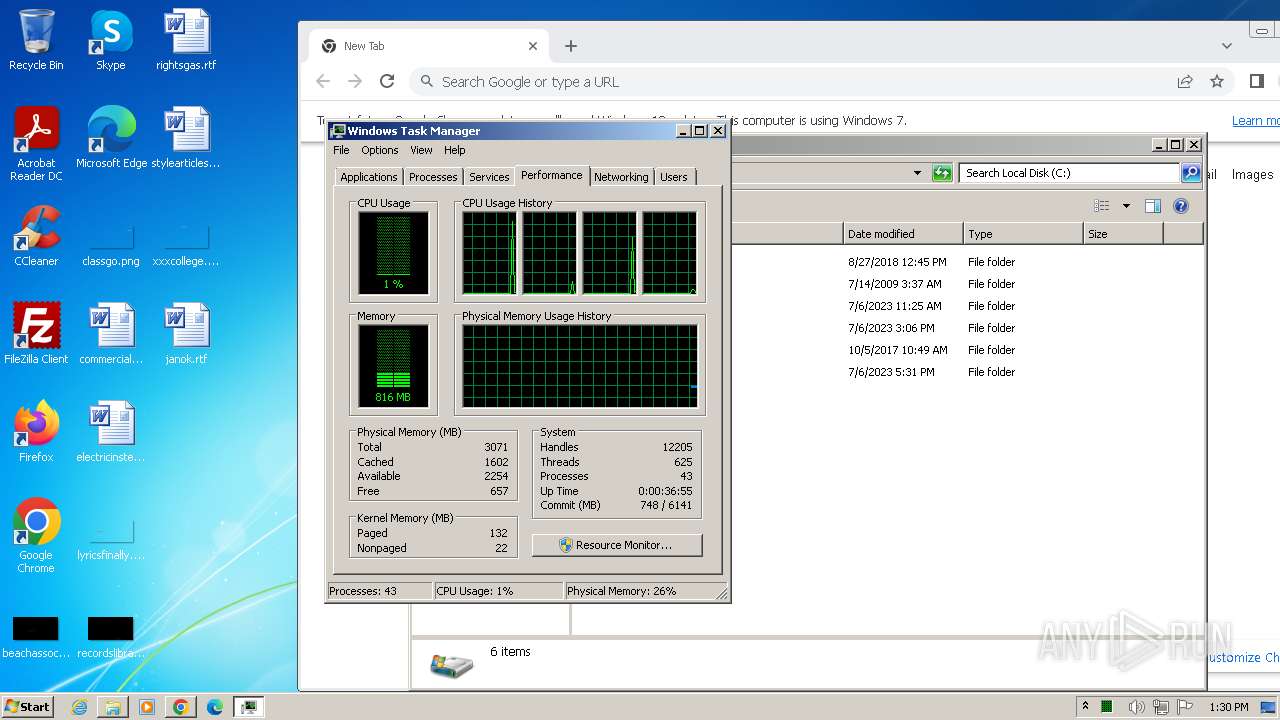Sort by Size column header
This screenshot has height=720, width=1280.
pyautogui.click(x=1123, y=234)
